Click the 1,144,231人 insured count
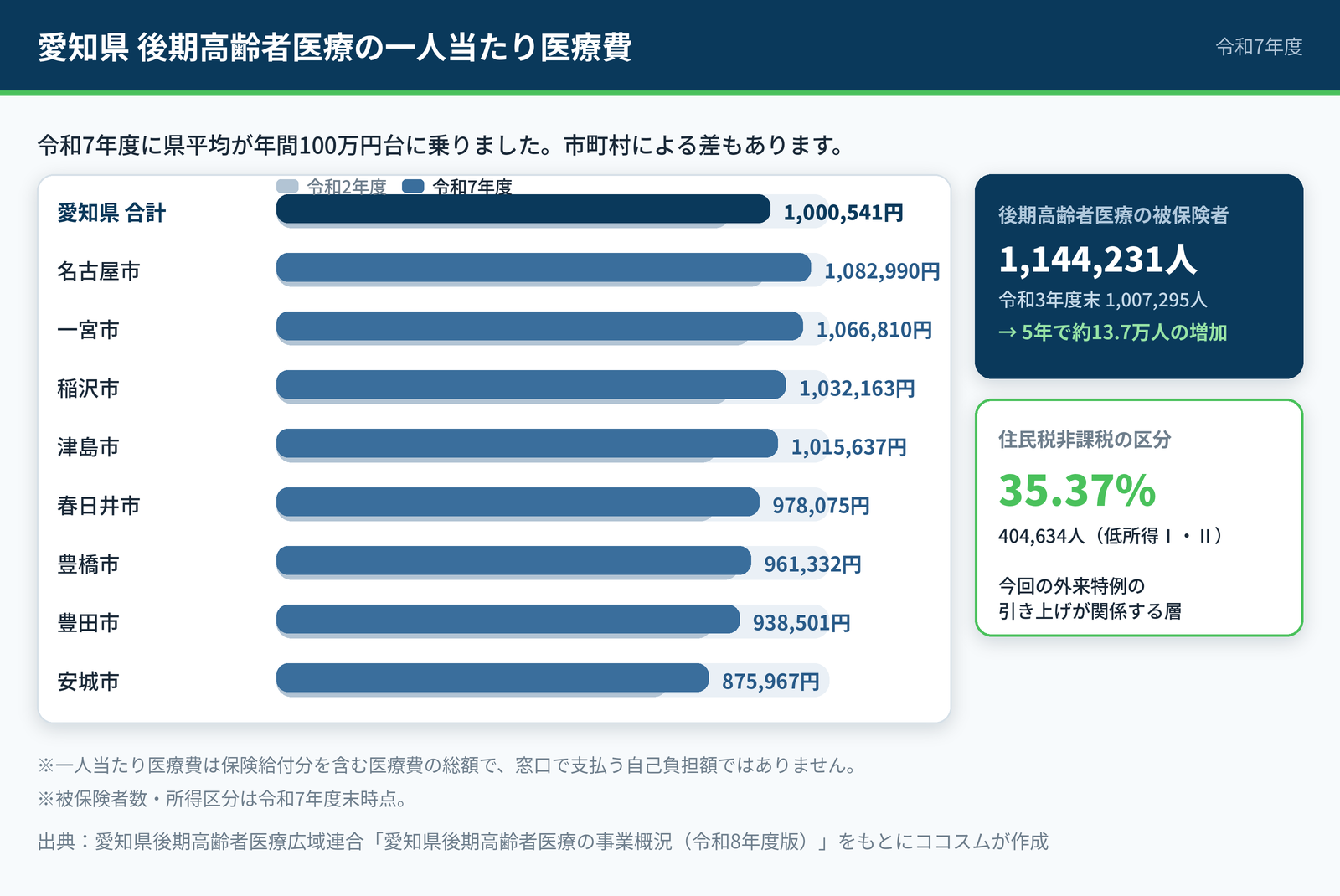The image size is (1340, 896). [x=1098, y=260]
